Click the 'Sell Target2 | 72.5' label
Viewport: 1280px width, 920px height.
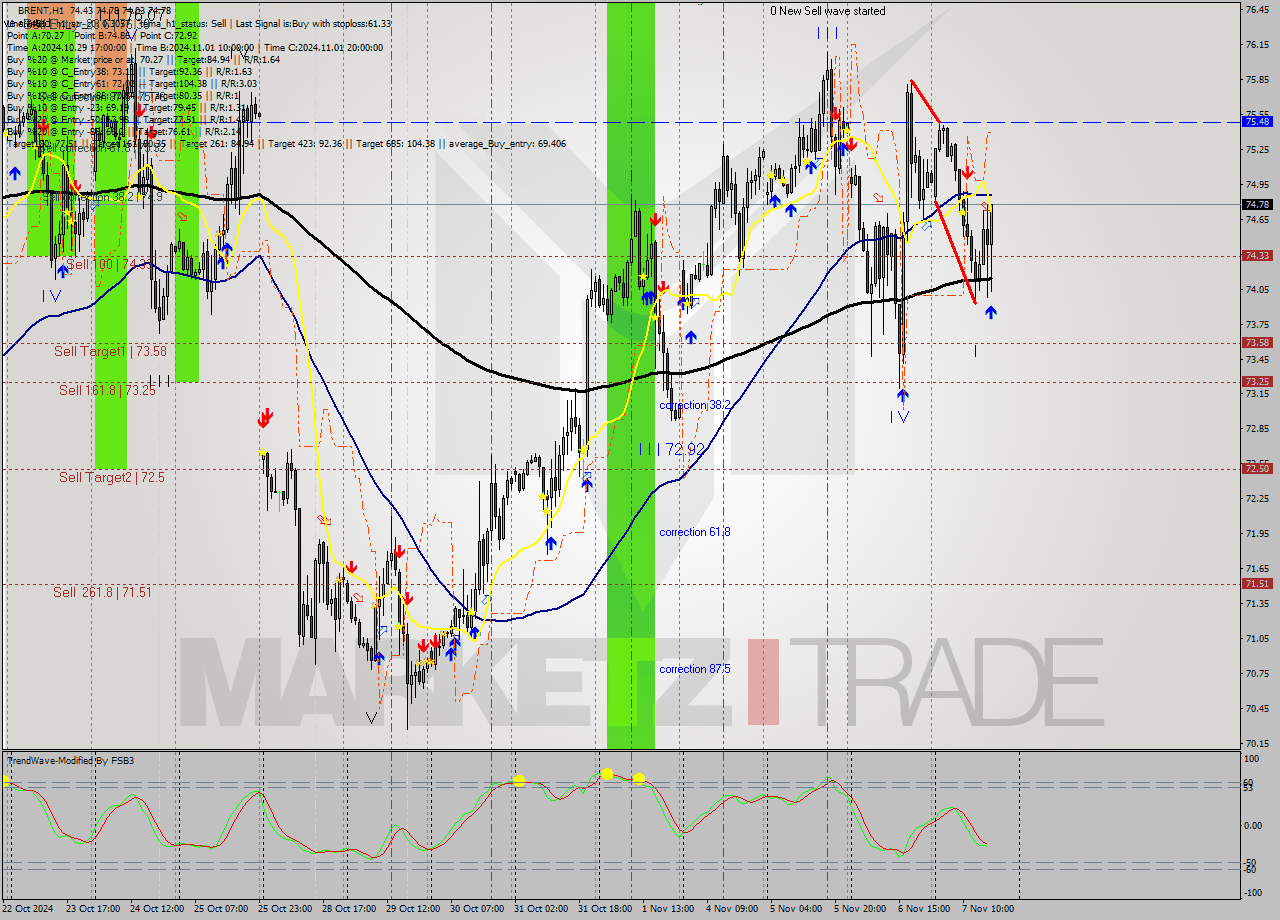point(112,477)
